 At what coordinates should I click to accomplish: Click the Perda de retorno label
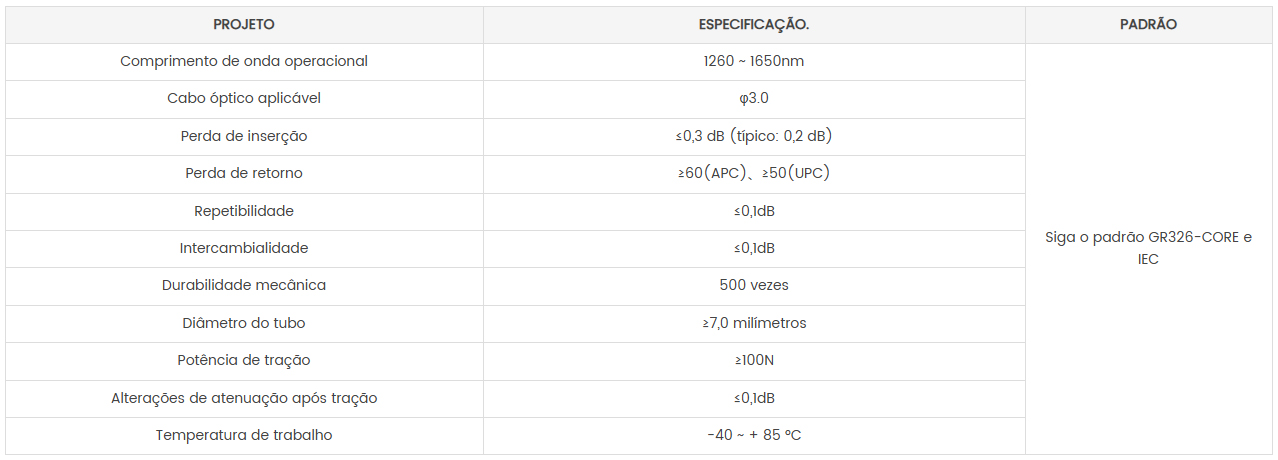(x=244, y=173)
